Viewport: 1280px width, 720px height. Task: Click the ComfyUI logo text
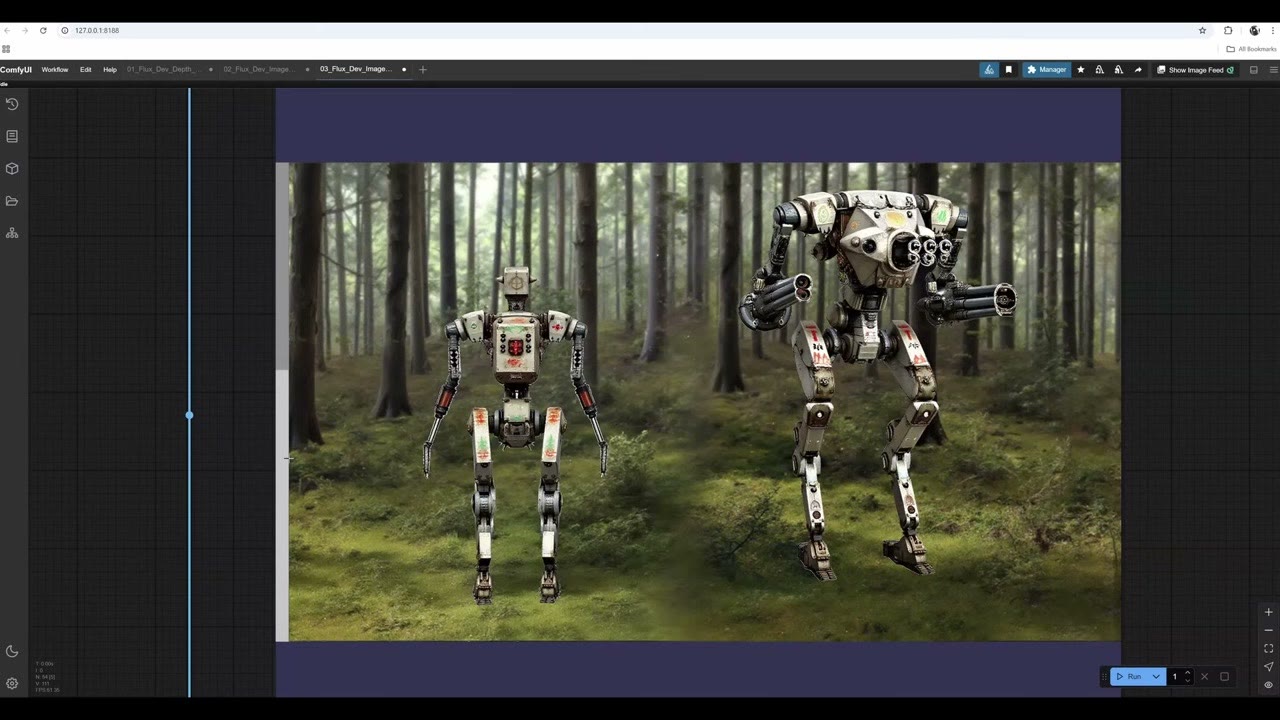[x=16, y=70]
